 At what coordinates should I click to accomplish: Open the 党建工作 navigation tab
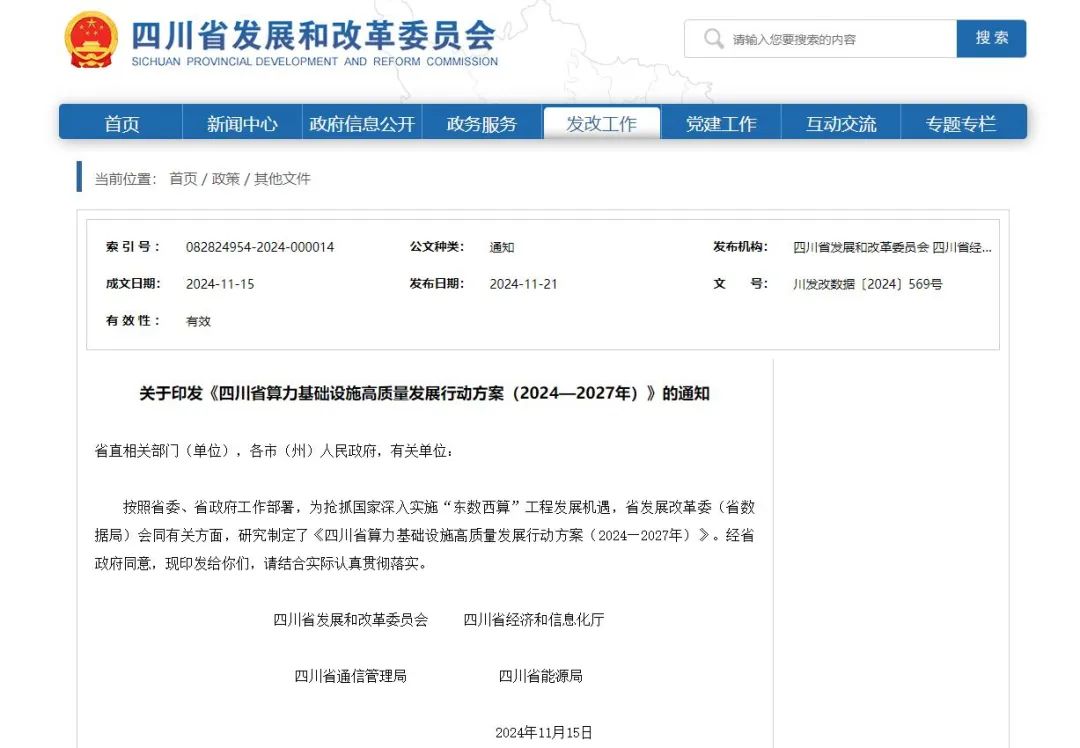click(x=721, y=123)
